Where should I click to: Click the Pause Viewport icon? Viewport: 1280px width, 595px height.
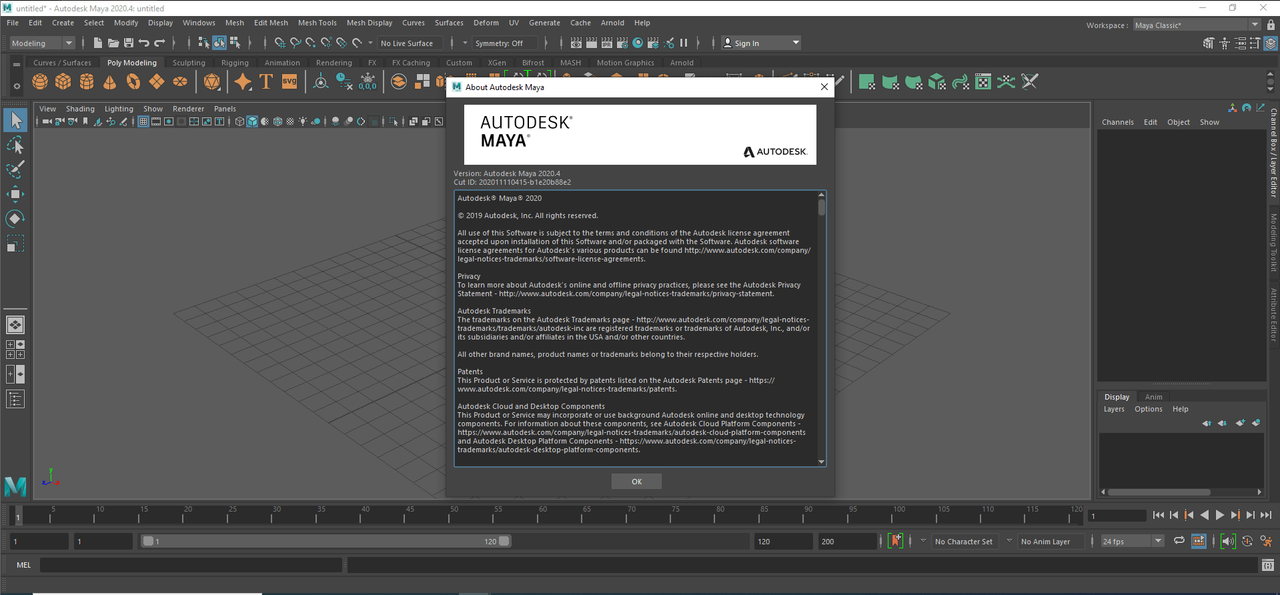pos(684,43)
